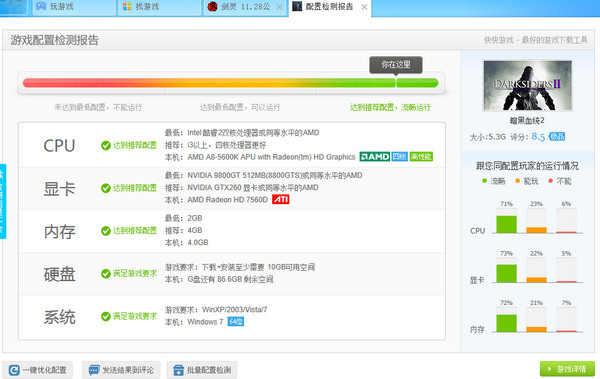
Task: Click 大小:5.3G size text
Action: pyautogui.click(x=488, y=137)
